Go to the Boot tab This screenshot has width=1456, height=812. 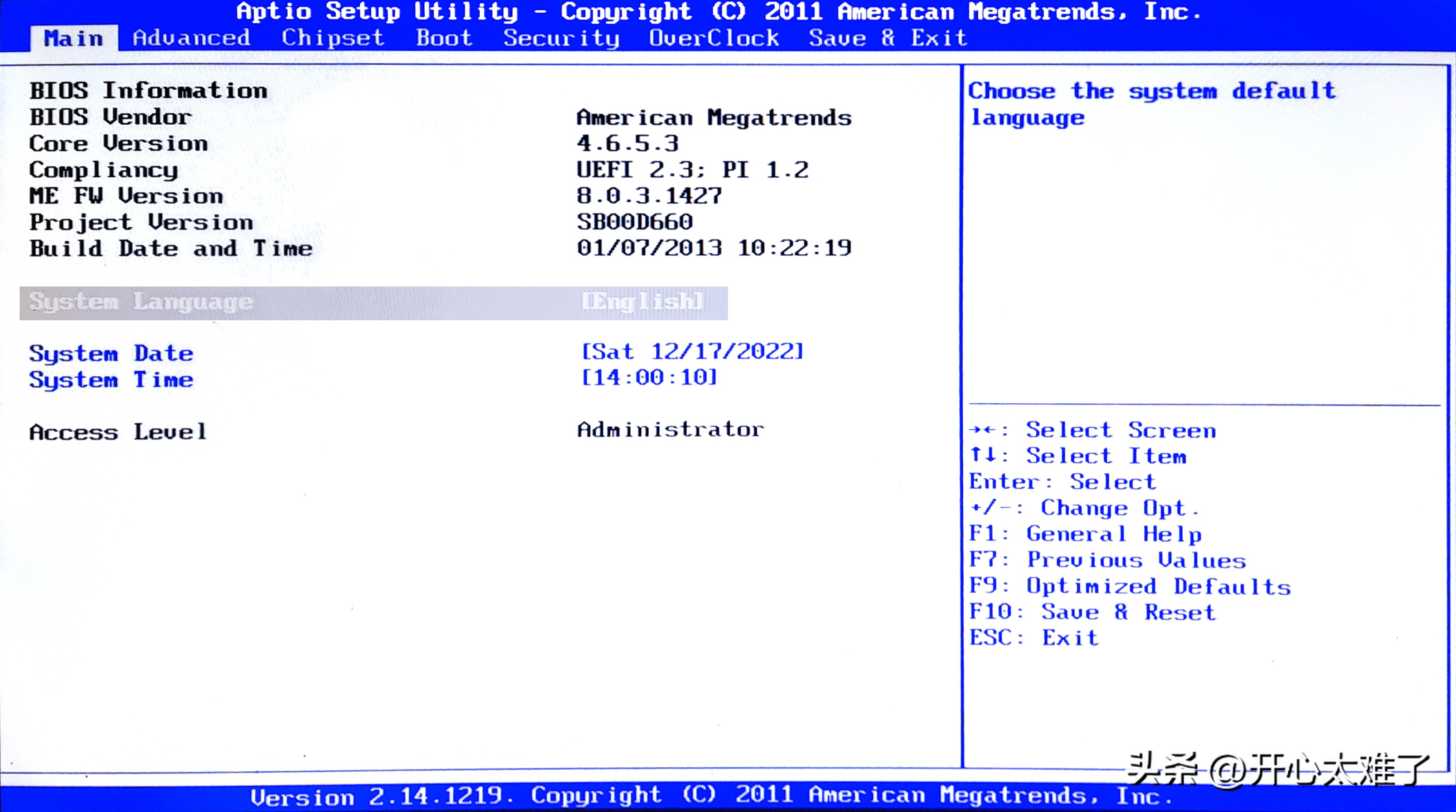coord(444,38)
